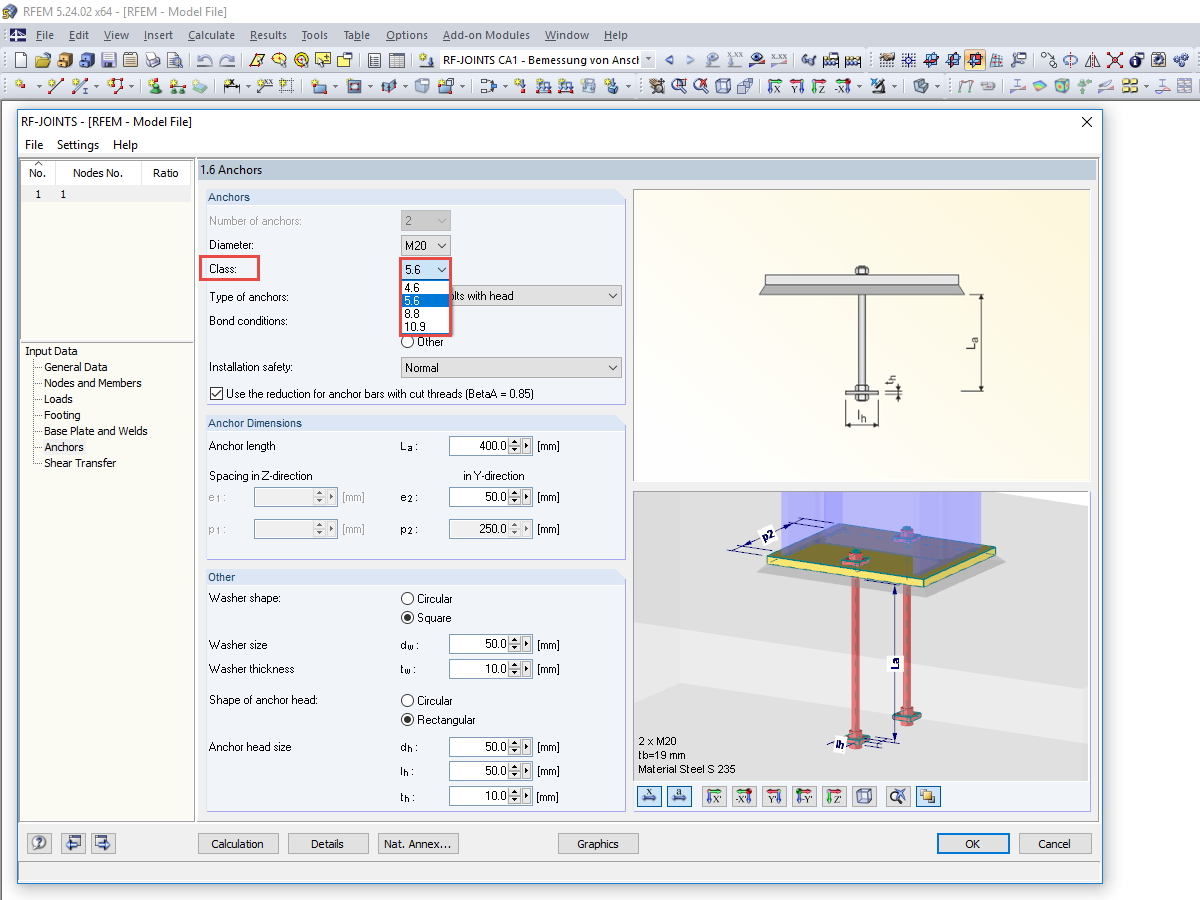Open the Add-on Modules menu
The width and height of the screenshot is (1200, 900).
[486, 35]
